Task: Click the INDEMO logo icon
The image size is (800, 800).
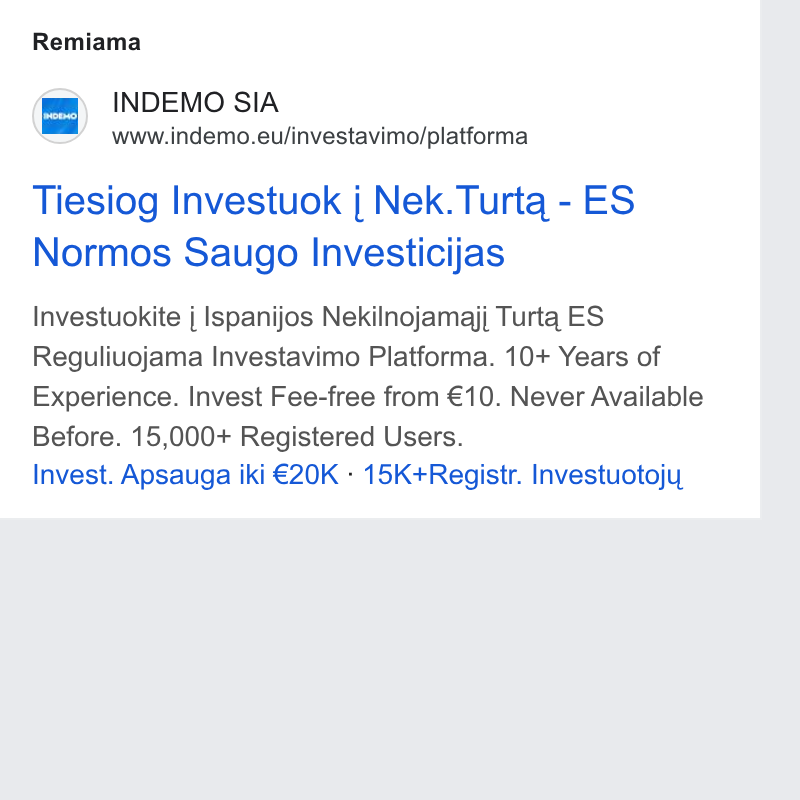Action: pyautogui.click(x=60, y=116)
